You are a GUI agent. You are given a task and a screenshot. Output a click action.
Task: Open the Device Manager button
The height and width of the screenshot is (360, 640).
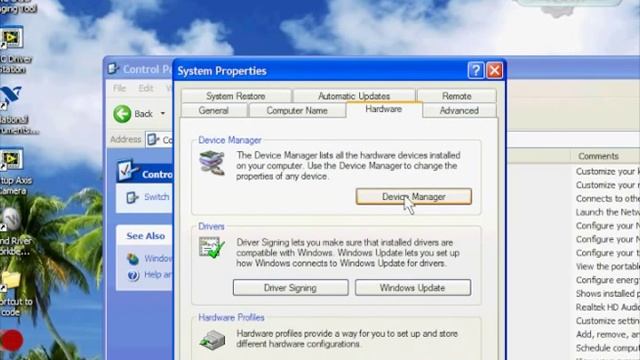[413, 196]
